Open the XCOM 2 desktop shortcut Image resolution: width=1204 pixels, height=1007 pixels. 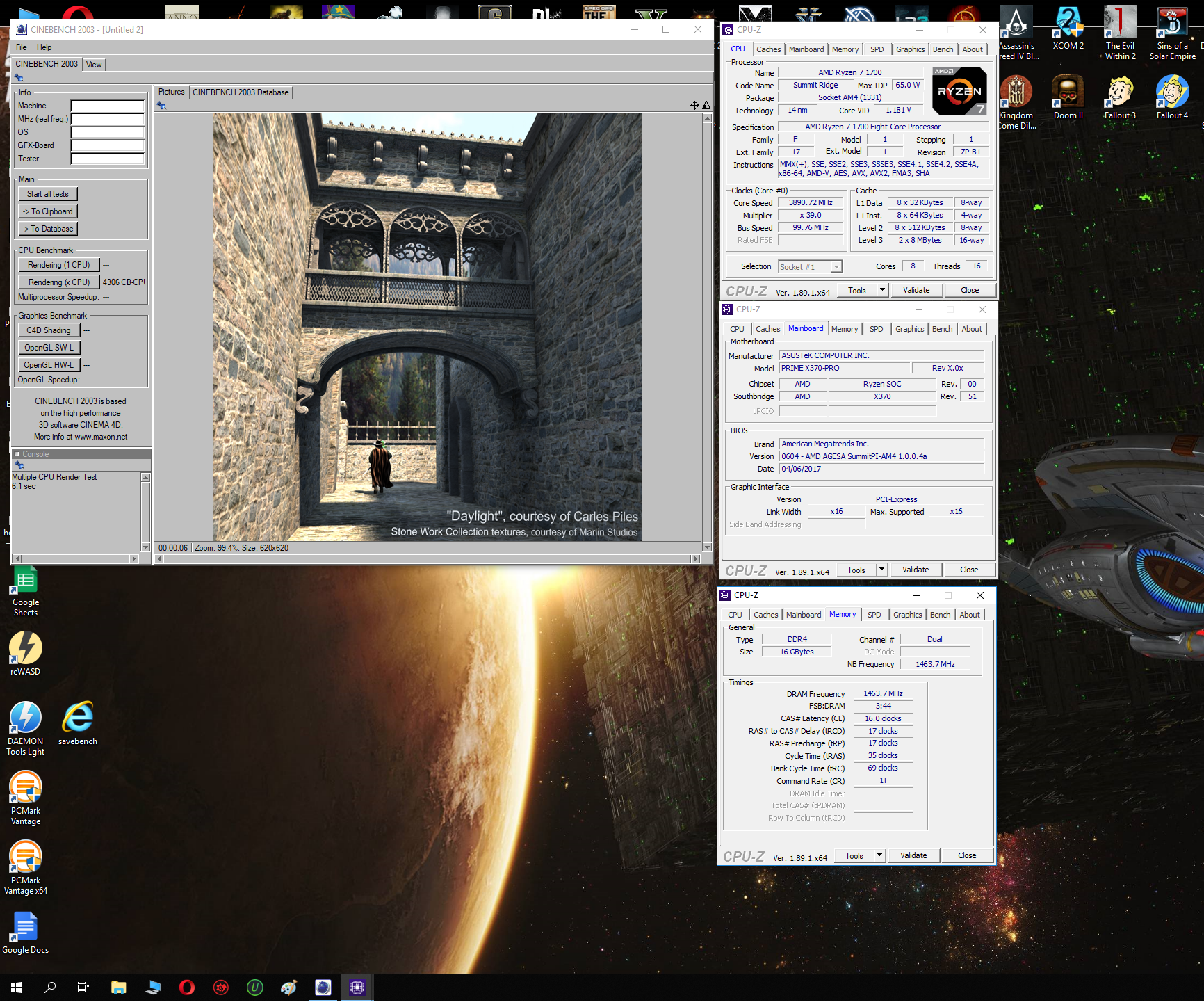pyautogui.click(x=1068, y=28)
